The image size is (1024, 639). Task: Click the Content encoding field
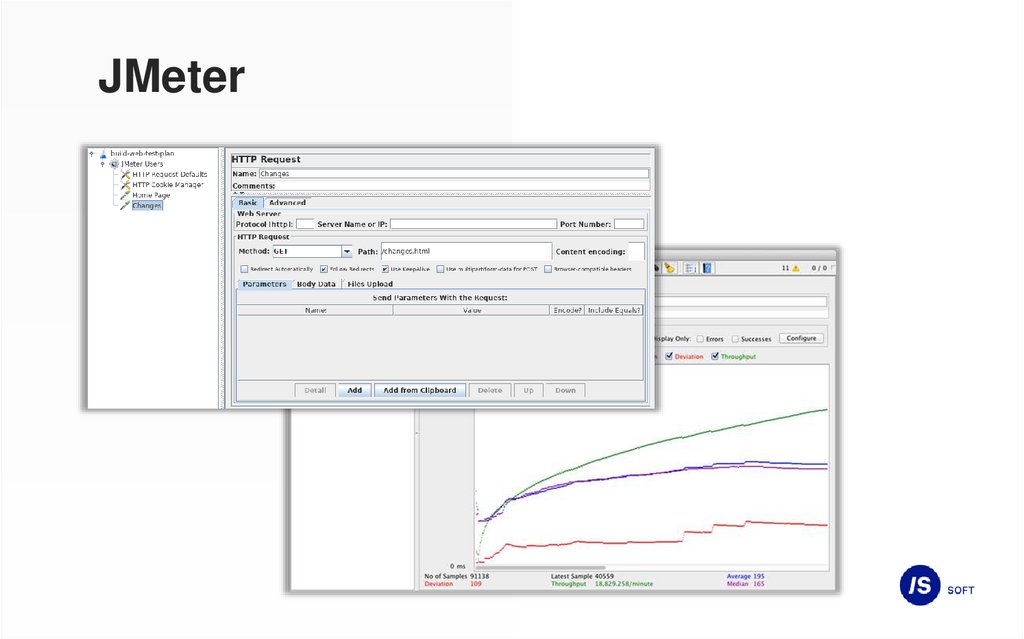pos(636,252)
